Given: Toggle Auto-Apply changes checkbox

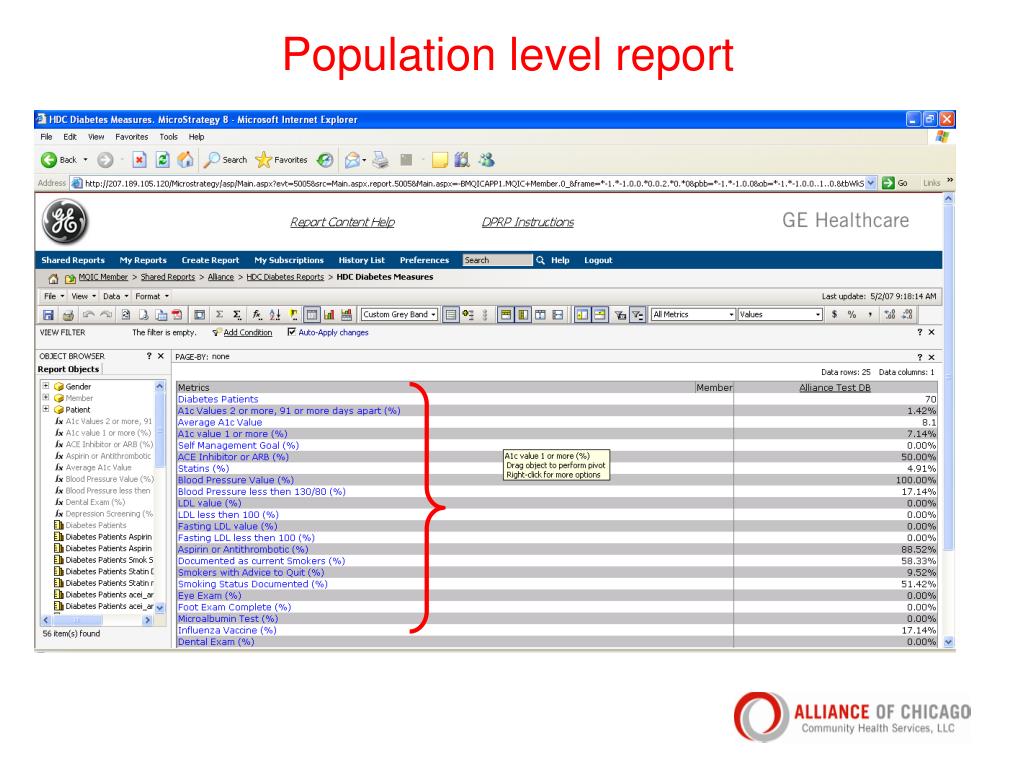Looking at the screenshot, I should (291, 332).
